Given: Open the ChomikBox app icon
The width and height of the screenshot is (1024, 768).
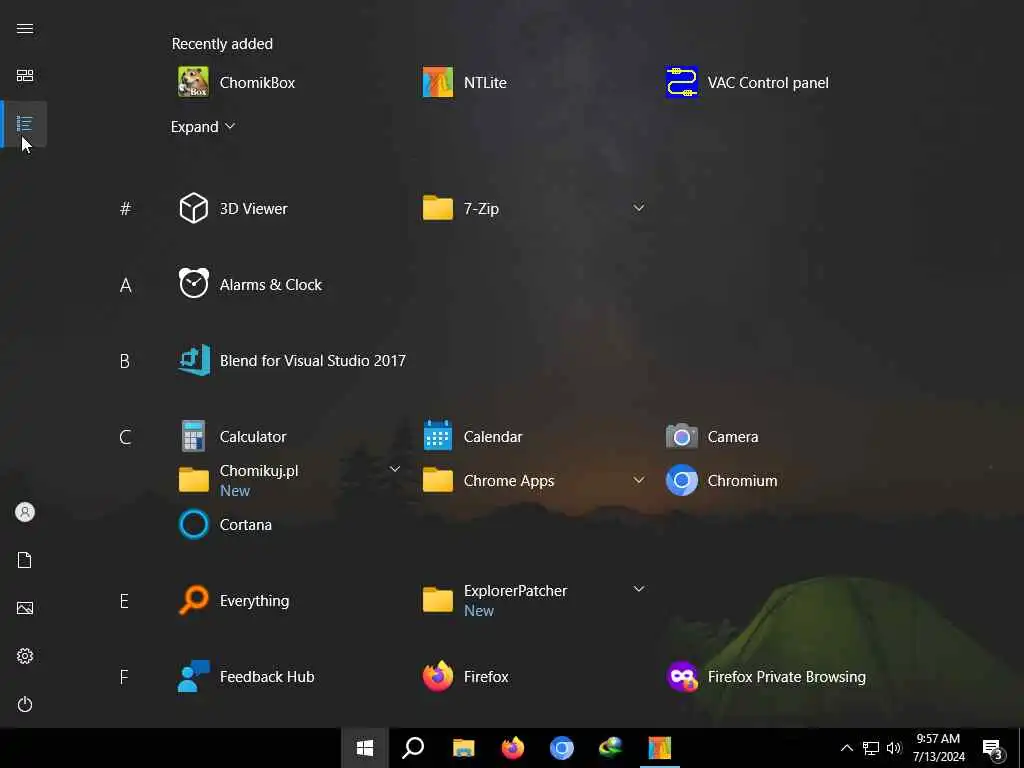Looking at the screenshot, I should (x=193, y=82).
